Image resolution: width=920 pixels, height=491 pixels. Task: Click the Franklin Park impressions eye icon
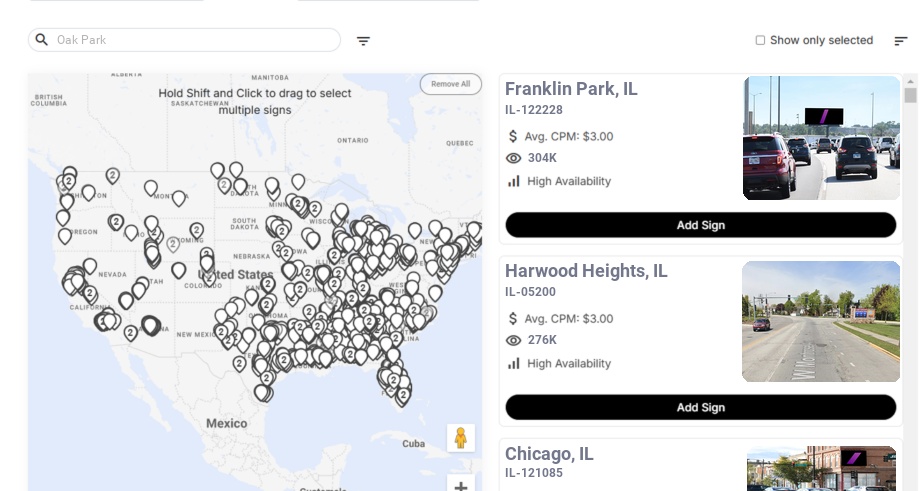pyautogui.click(x=514, y=158)
